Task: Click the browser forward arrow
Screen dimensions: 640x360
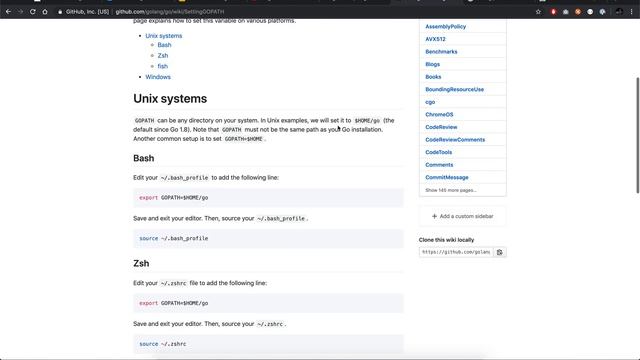Action: [20, 12]
